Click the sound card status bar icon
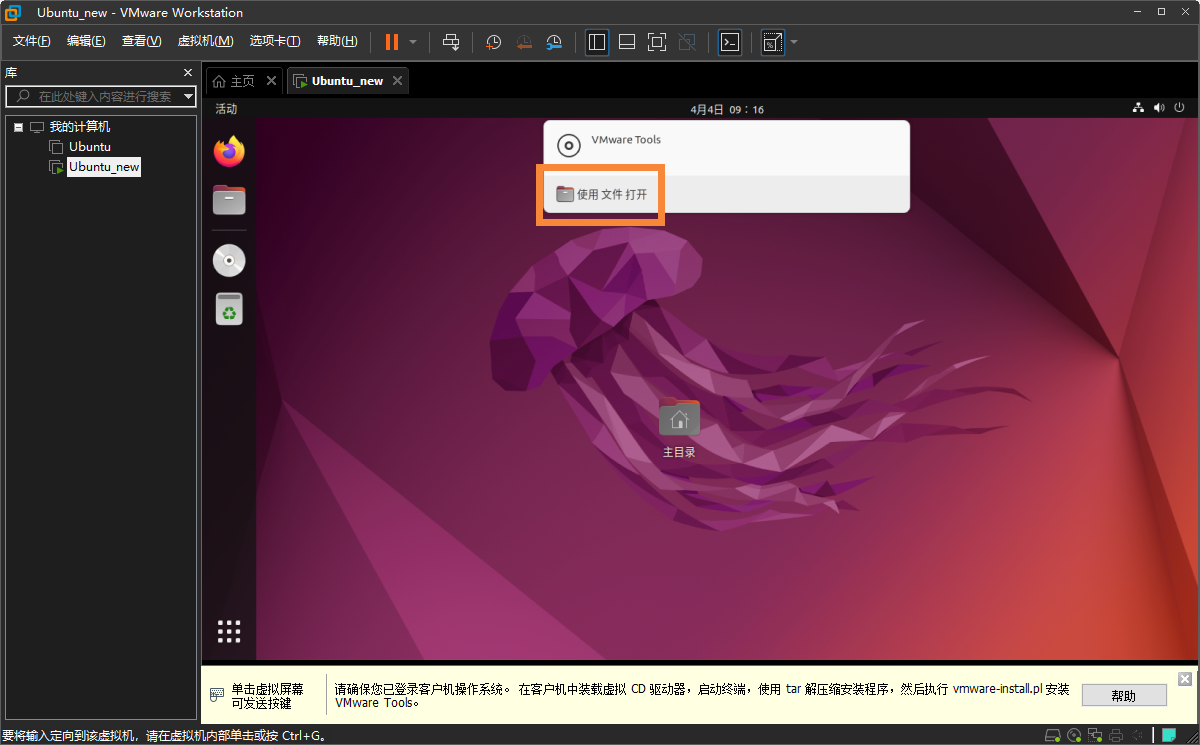 coord(1139,736)
